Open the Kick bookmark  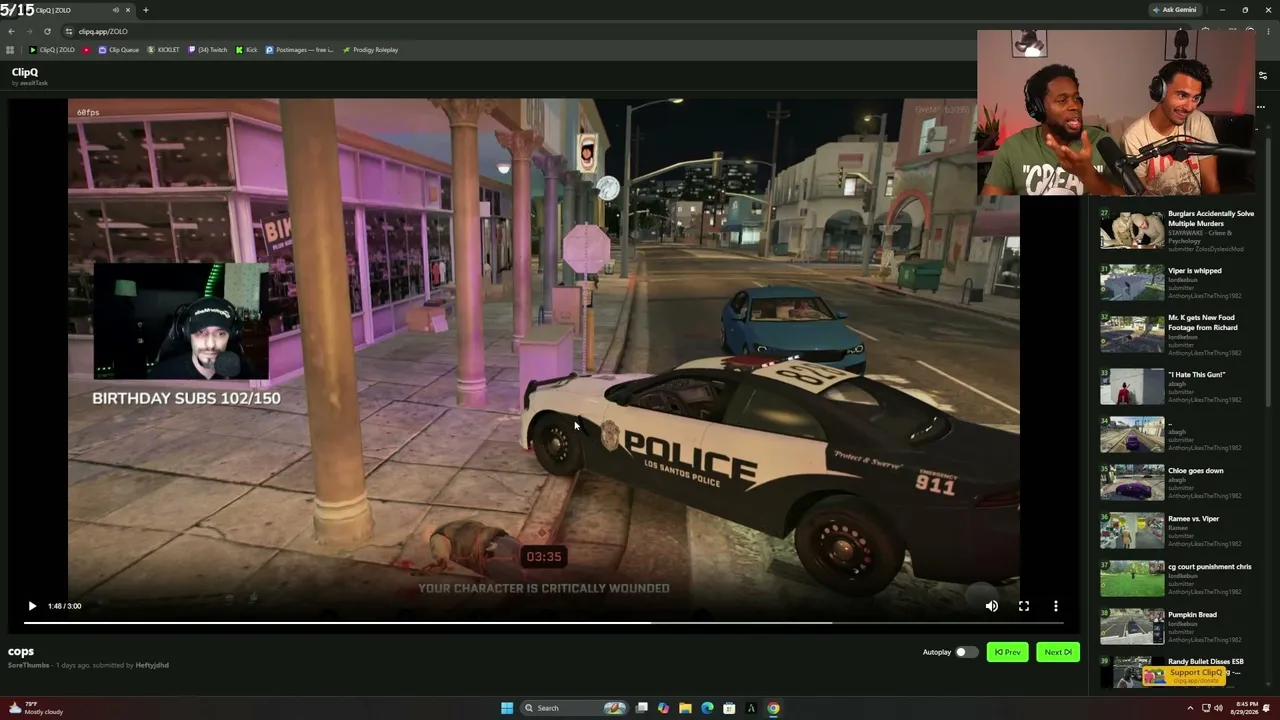(x=246, y=50)
